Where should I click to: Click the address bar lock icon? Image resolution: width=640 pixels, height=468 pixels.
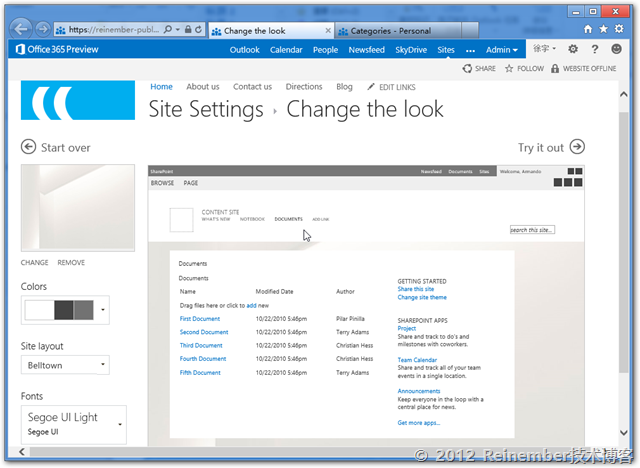[188, 29]
